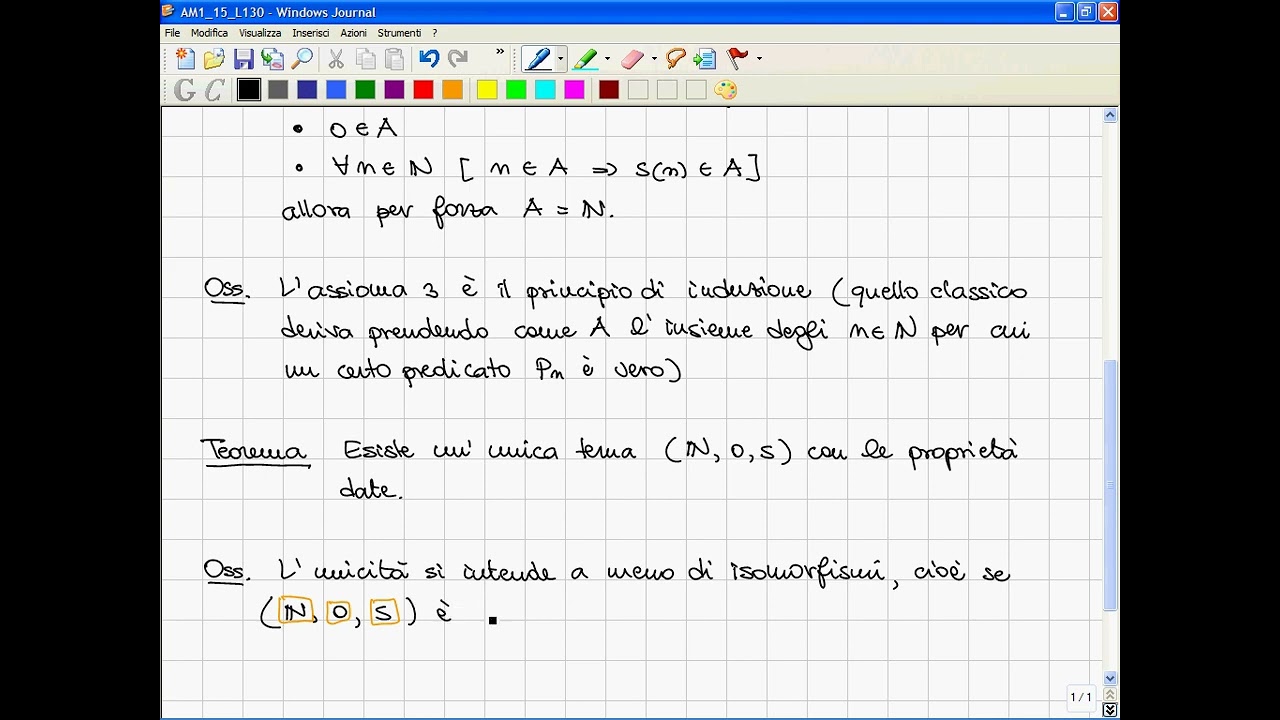Pick the red color swatch
The height and width of the screenshot is (720, 1280).
pos(423,90)
